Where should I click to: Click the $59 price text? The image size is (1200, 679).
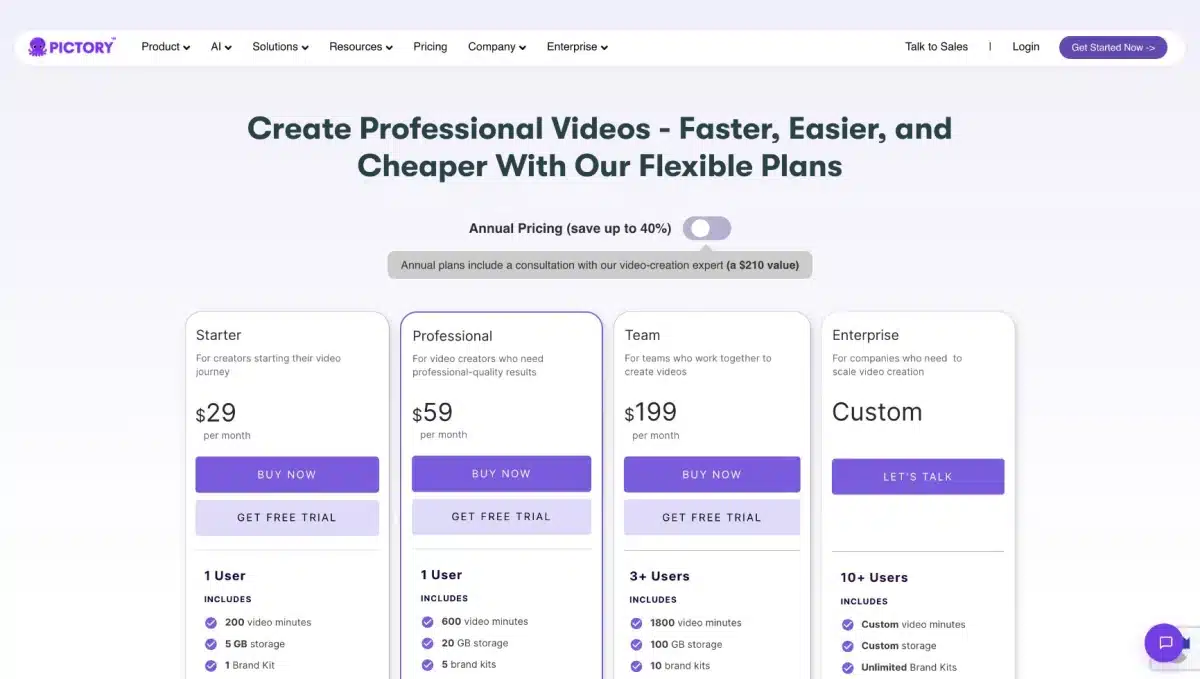coord(433,412)
